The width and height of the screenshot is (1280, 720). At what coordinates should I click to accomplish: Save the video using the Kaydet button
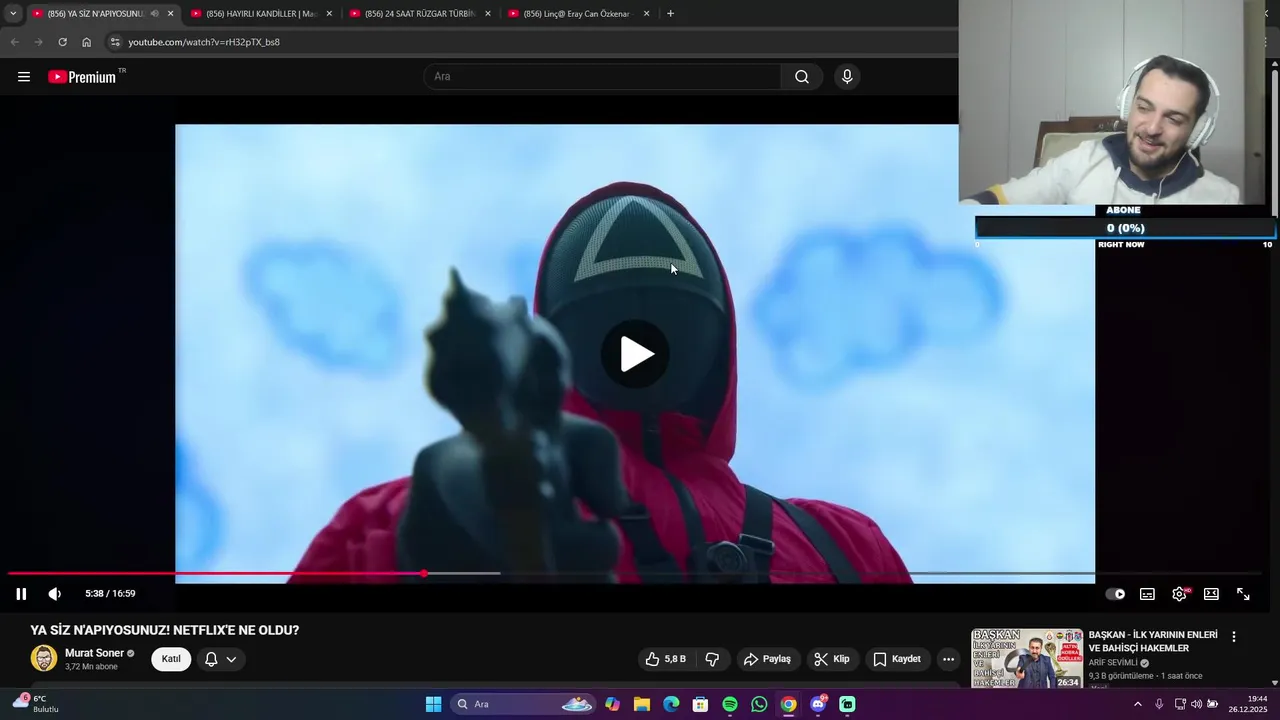tap(897, 659)
